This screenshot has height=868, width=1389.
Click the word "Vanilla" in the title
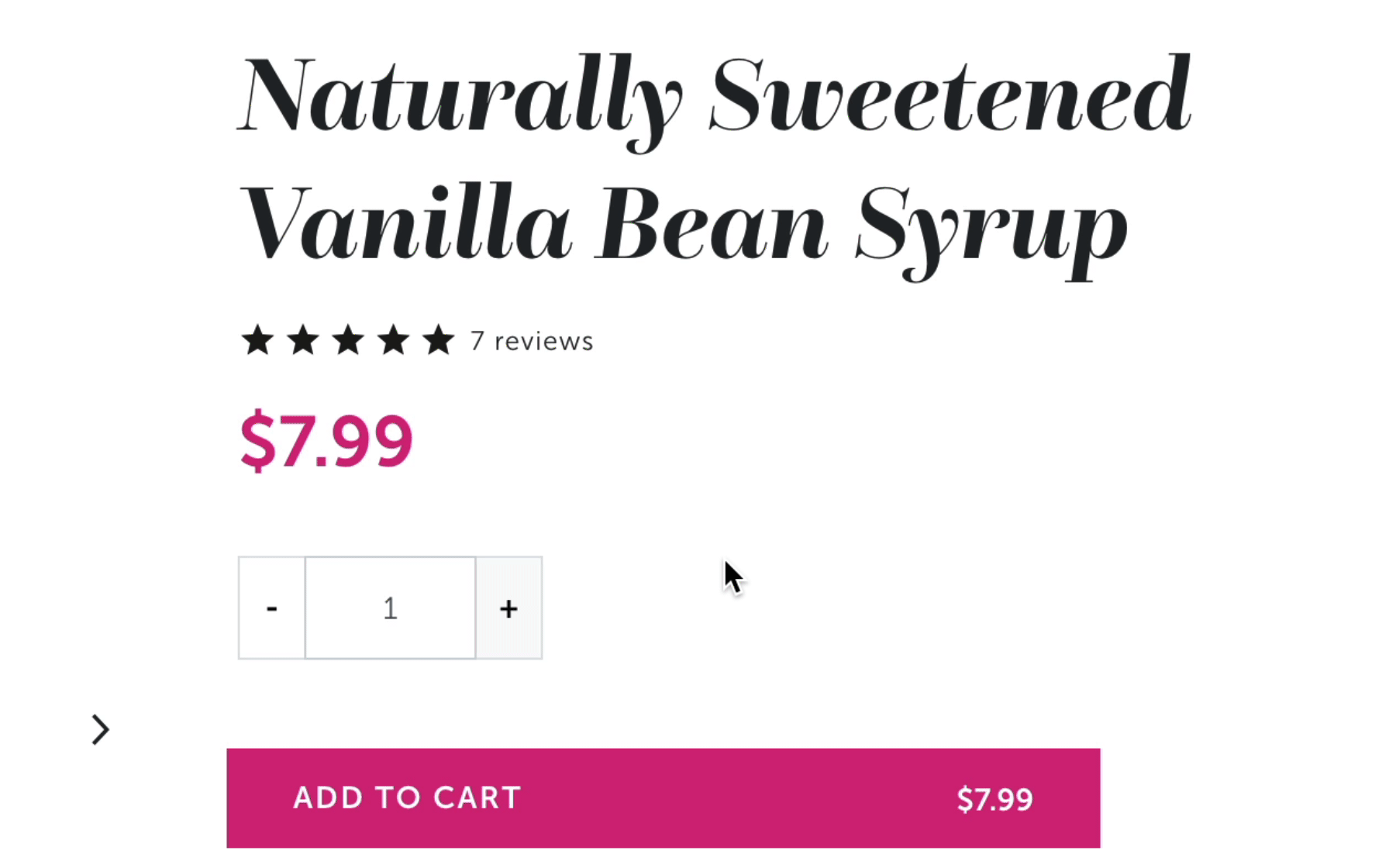tap(406, 226)
